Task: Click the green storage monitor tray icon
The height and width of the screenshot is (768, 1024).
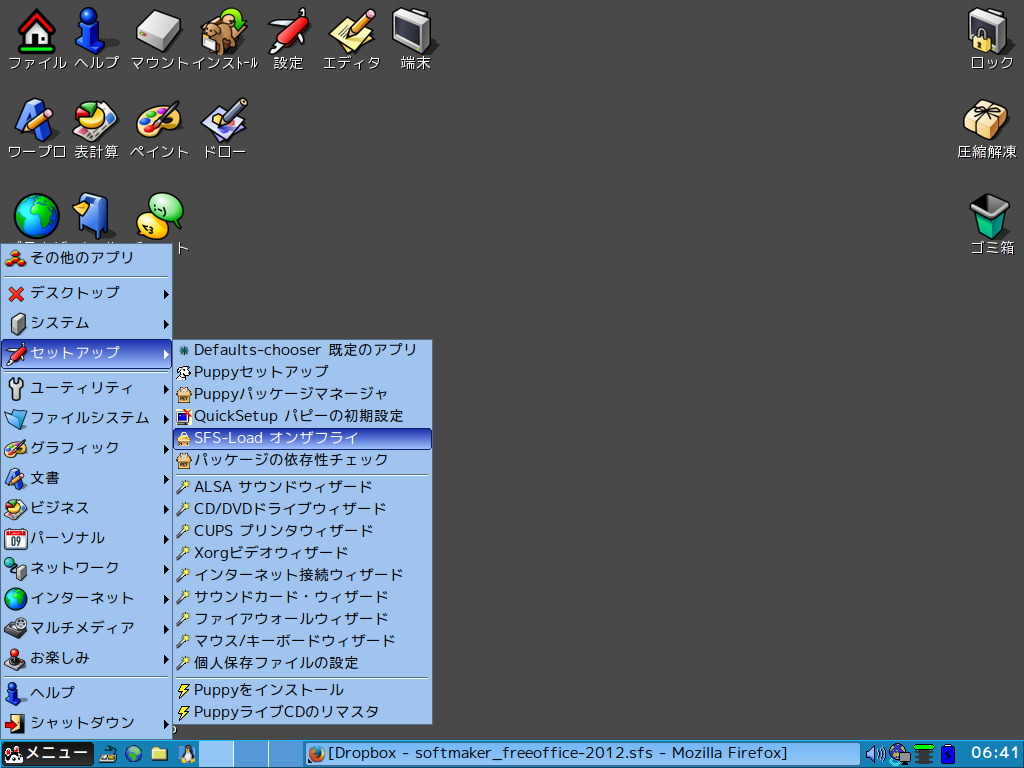Action: (924, 754)
